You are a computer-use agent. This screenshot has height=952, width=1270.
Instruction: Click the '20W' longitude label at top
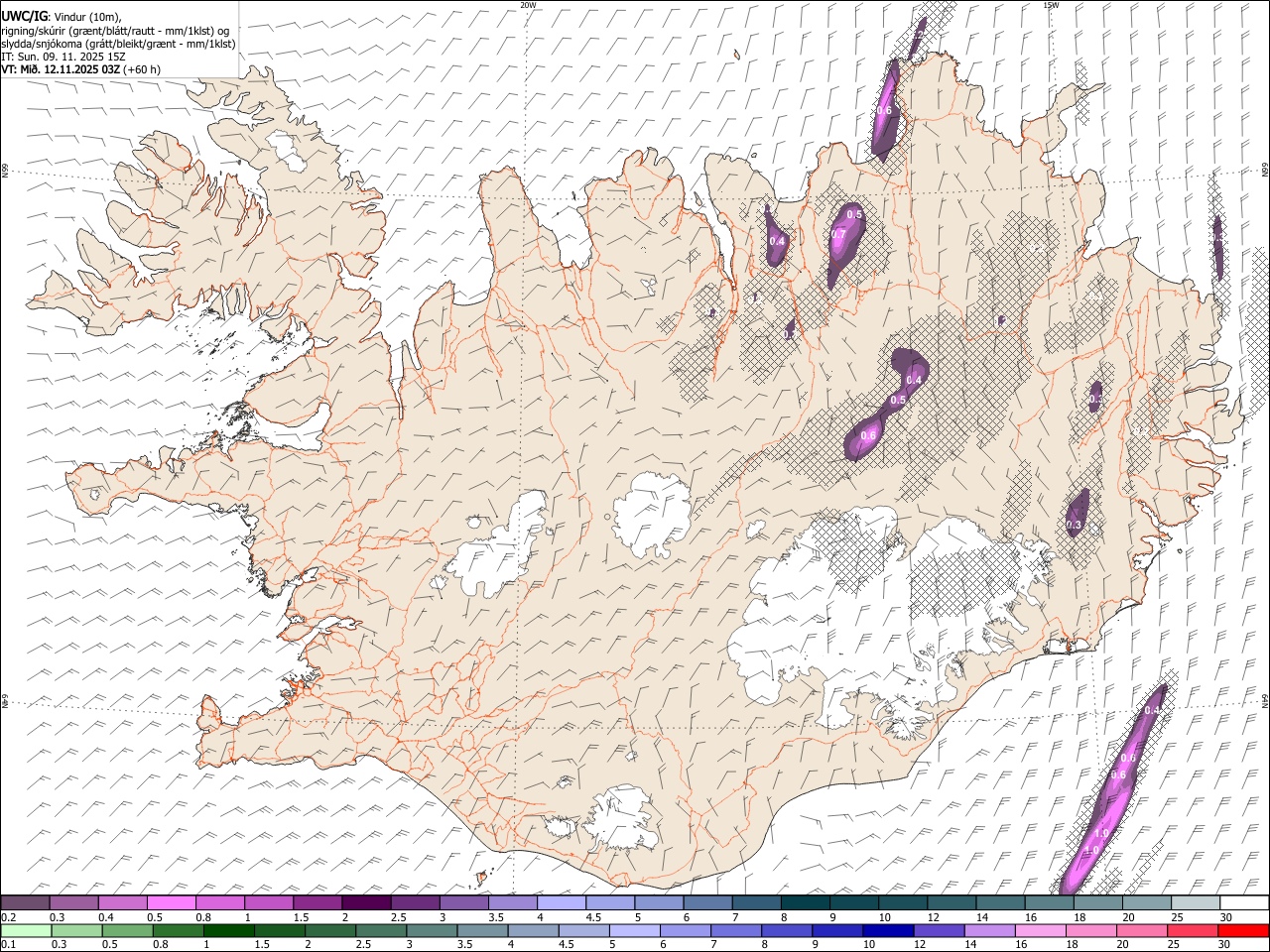click(528, 5)
